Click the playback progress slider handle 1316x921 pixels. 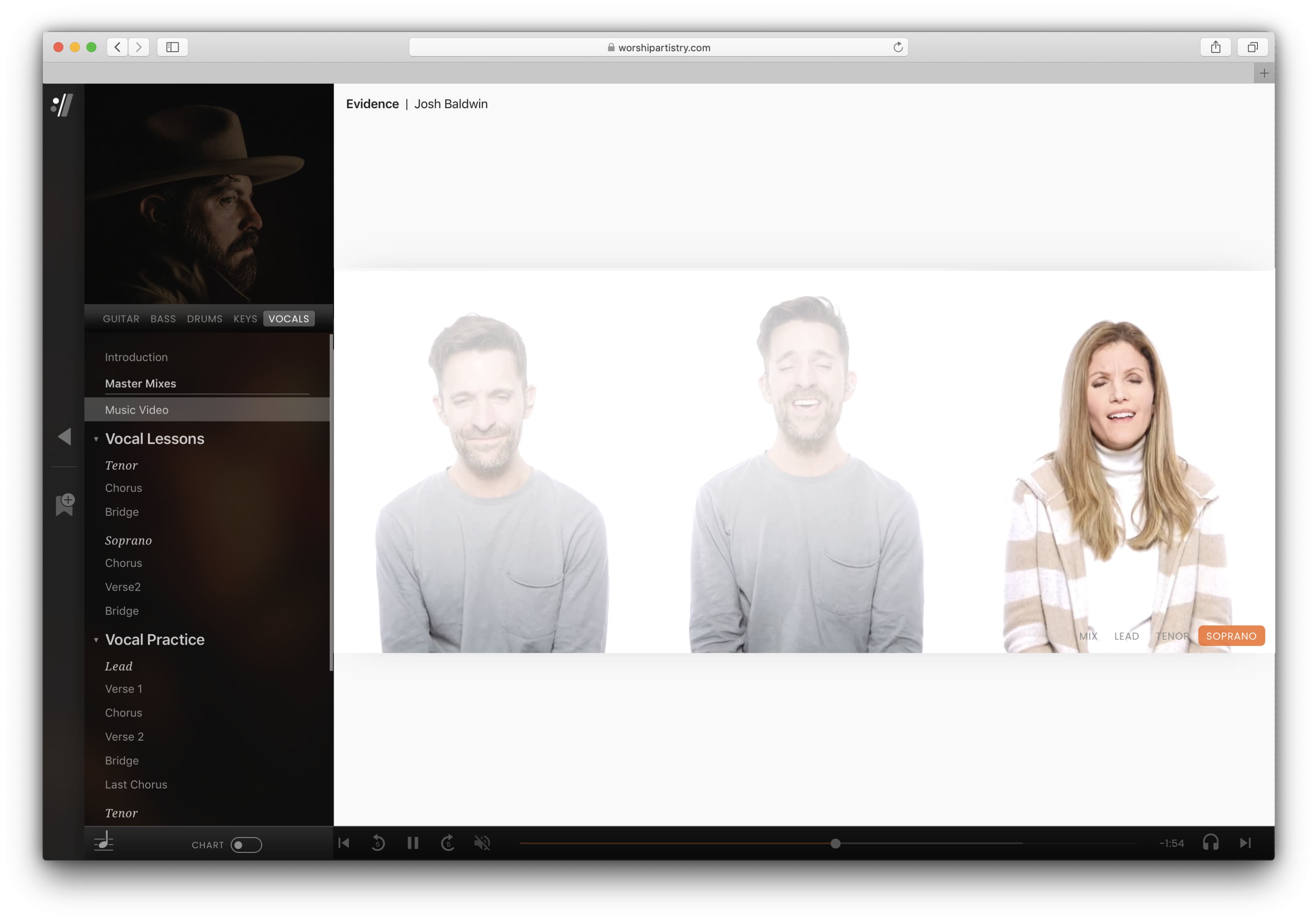tap(835, 844)
